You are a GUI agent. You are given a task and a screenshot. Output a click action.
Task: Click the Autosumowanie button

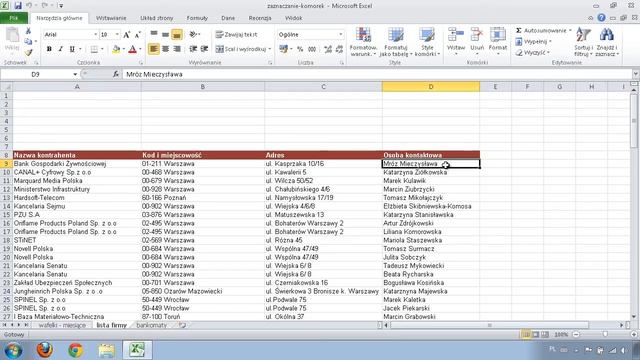541,31
